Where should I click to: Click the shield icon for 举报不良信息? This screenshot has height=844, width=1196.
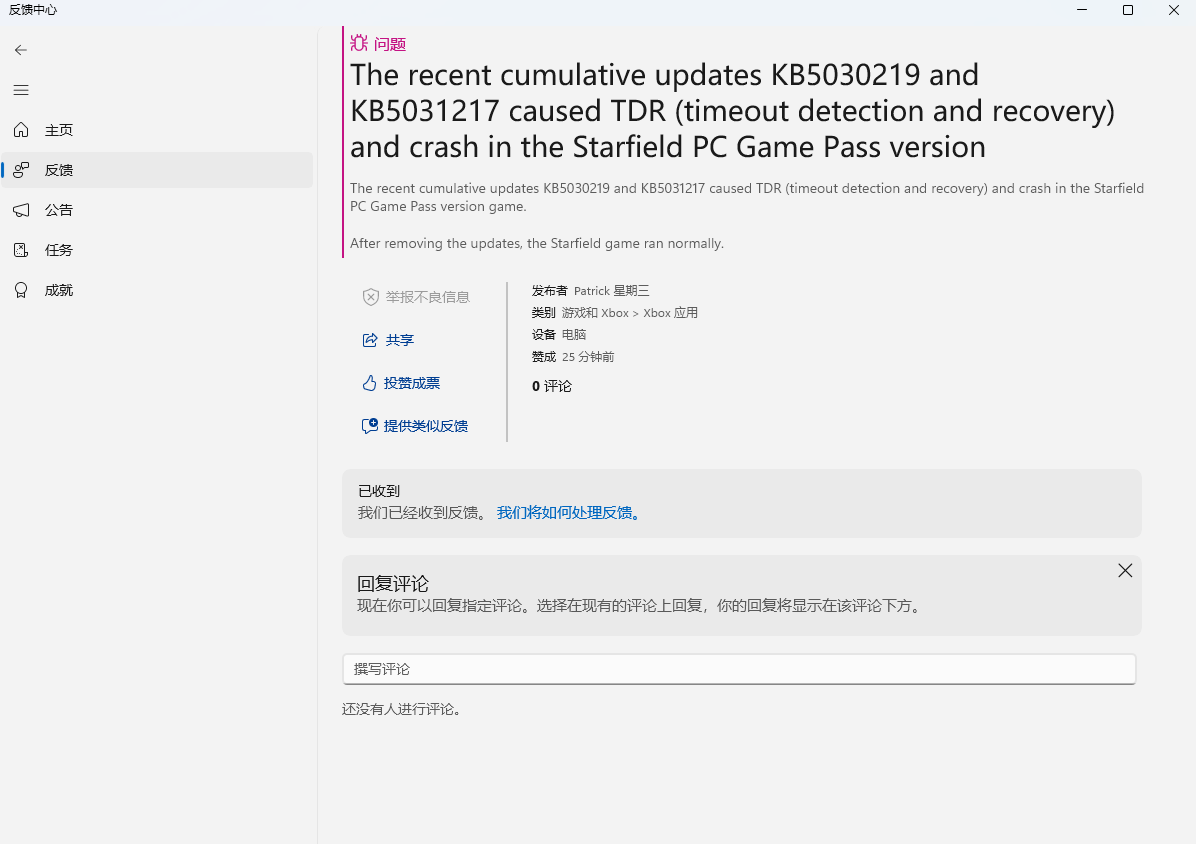pos(371,297)
